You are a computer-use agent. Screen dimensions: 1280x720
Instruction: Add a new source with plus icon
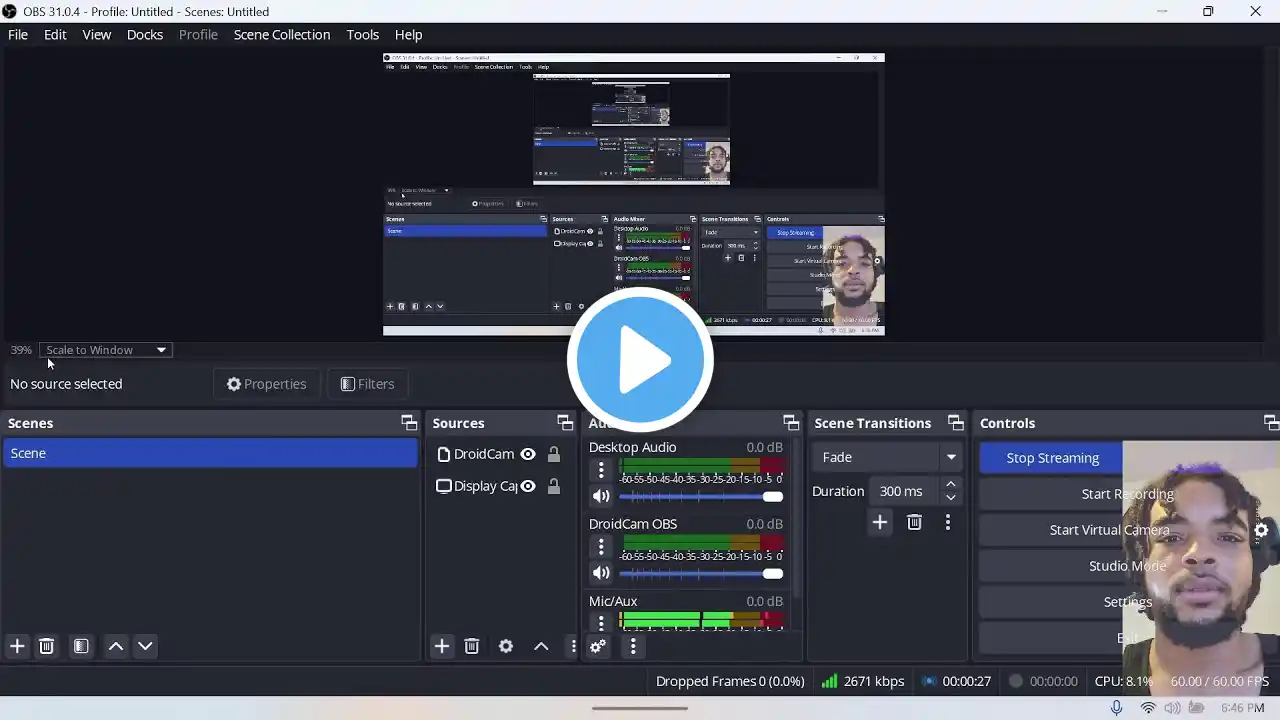[442, 646]
